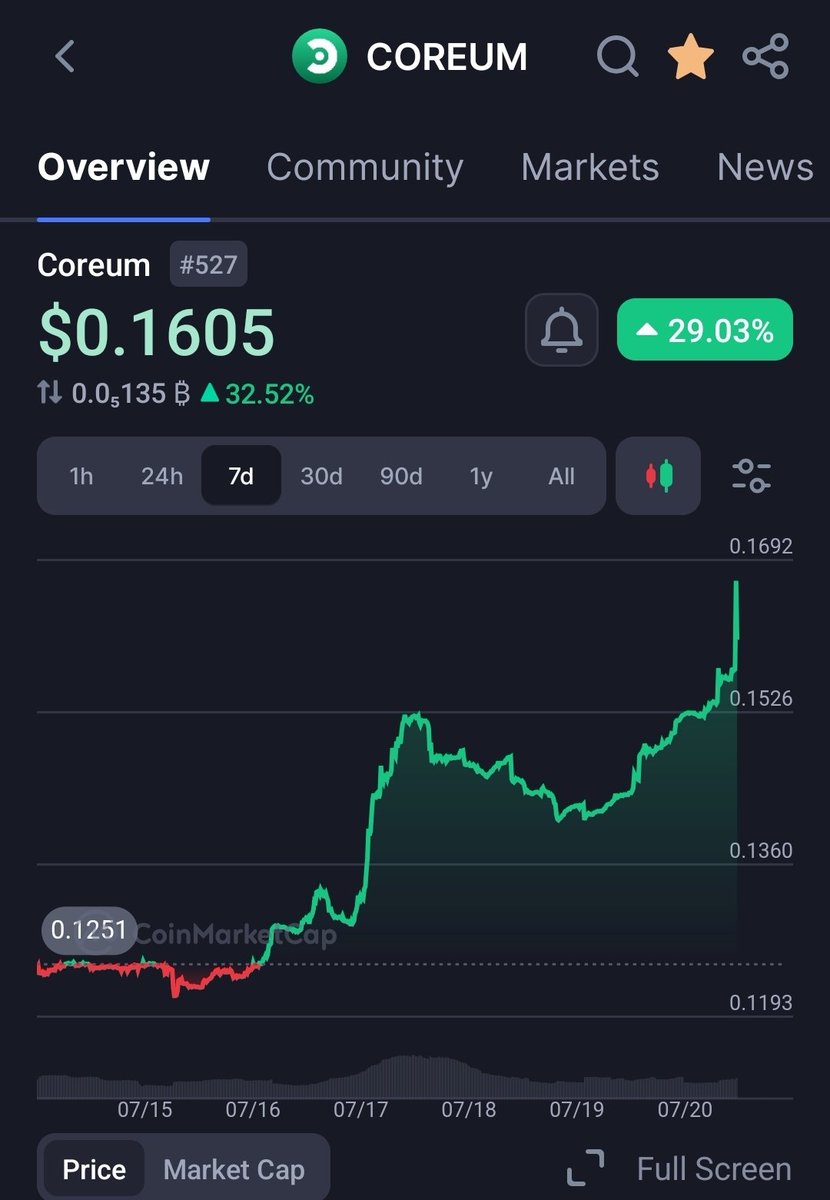Image resolution: width=830 pixels, height=1200 pixels.
Task: Tap the 07/19 date on chart axis
Action: (x=576, y=1109)
